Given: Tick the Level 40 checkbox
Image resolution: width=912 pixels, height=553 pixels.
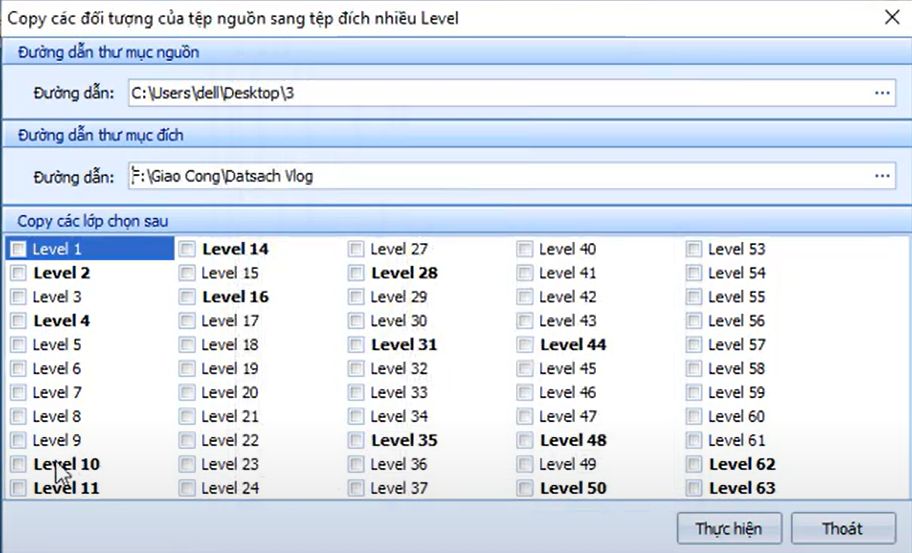Looking at the screenshot, I should coord(525,249).
